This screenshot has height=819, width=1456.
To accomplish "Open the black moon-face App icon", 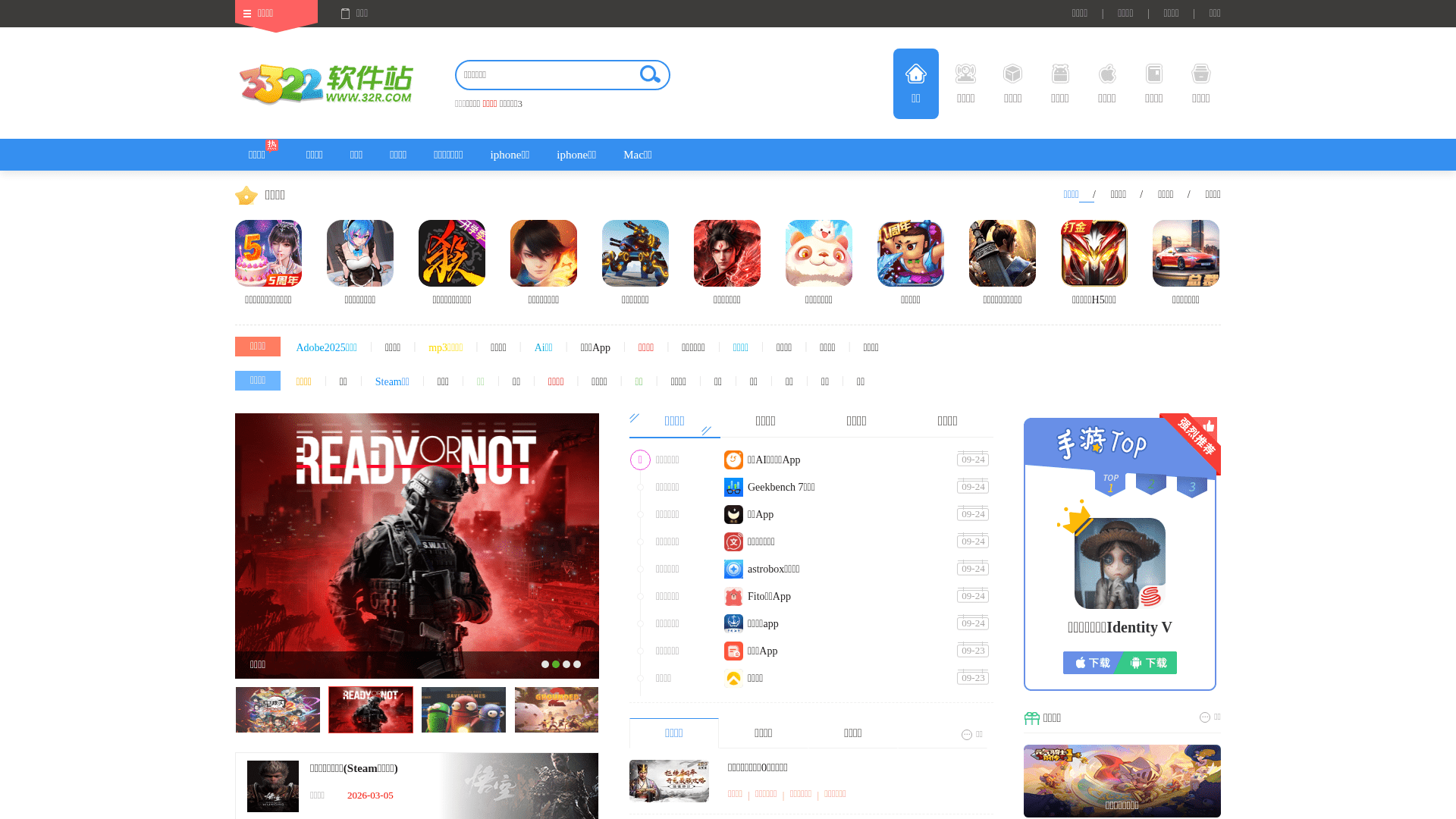I will point(733,514).
